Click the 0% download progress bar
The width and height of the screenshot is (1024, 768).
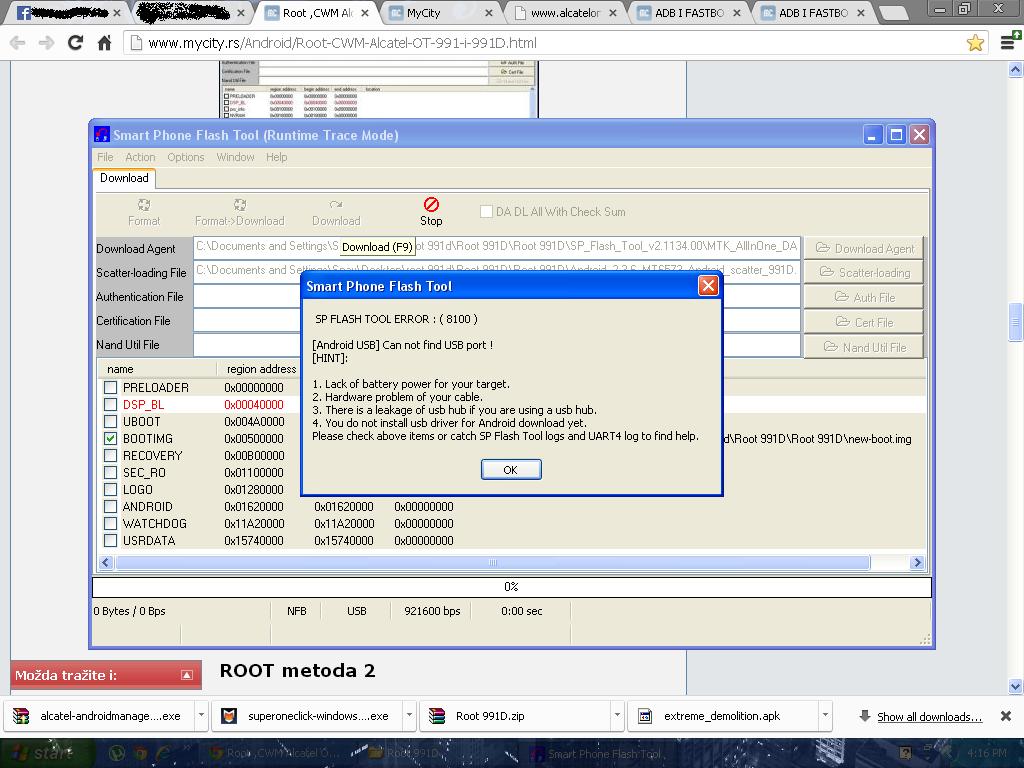[511, 586]
